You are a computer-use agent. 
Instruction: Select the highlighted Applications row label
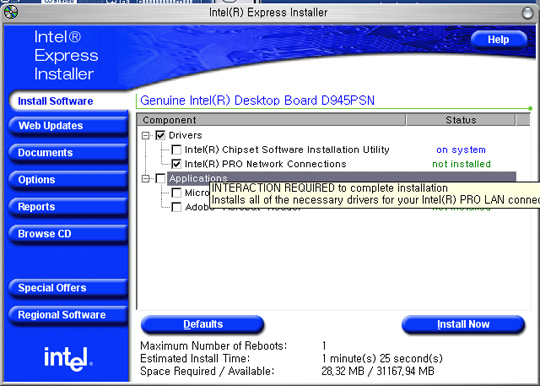coord(198,178)
